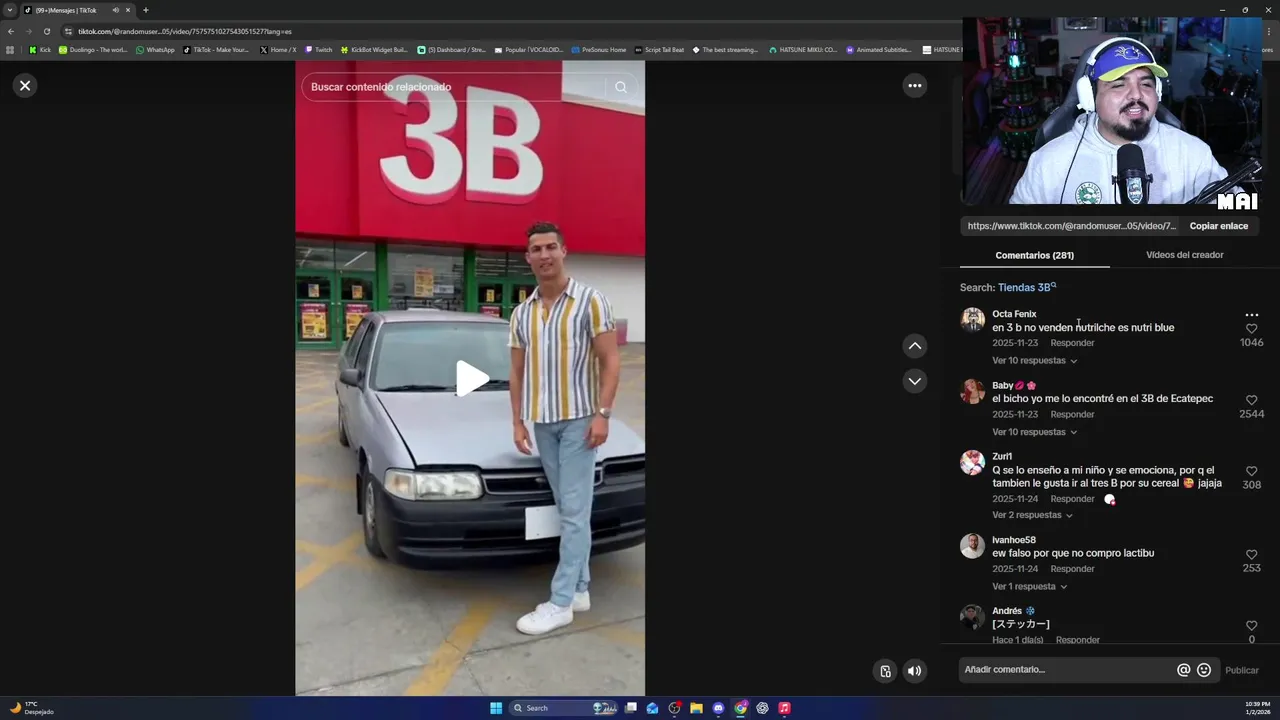Open ChatGPT app from the taskbar

coord(762,708)
